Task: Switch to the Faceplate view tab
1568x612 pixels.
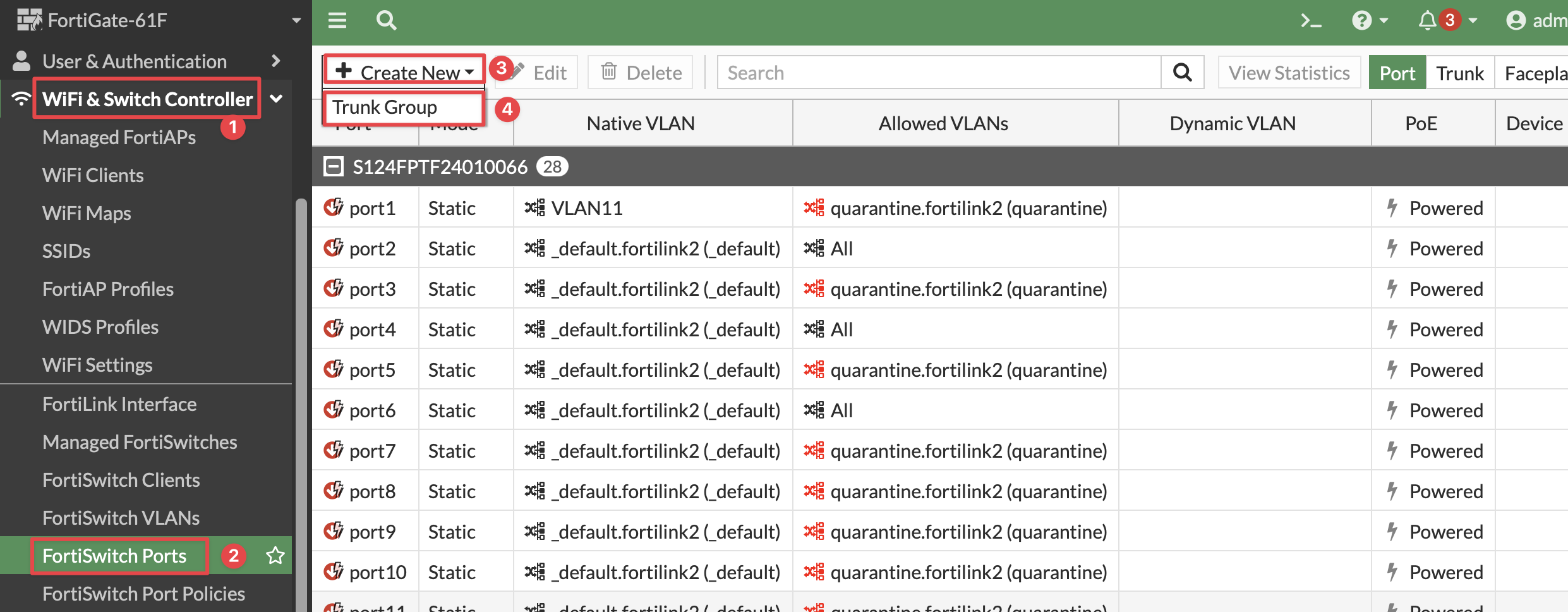Action: (x=1531, y=73)
